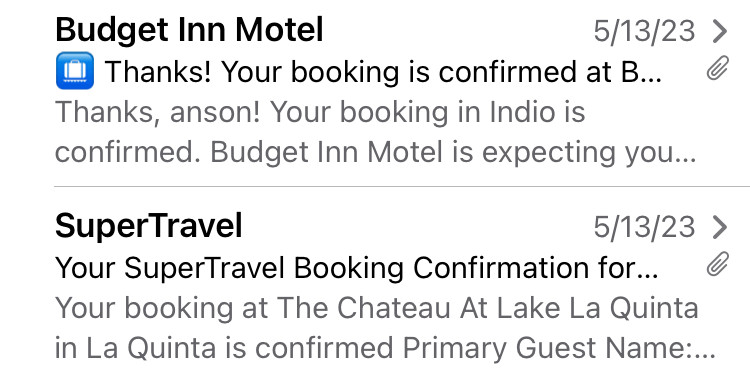Screen dimensions: 750x376
Task: Open SuperTravel message via its chevron
Action: tap(719, 227)
